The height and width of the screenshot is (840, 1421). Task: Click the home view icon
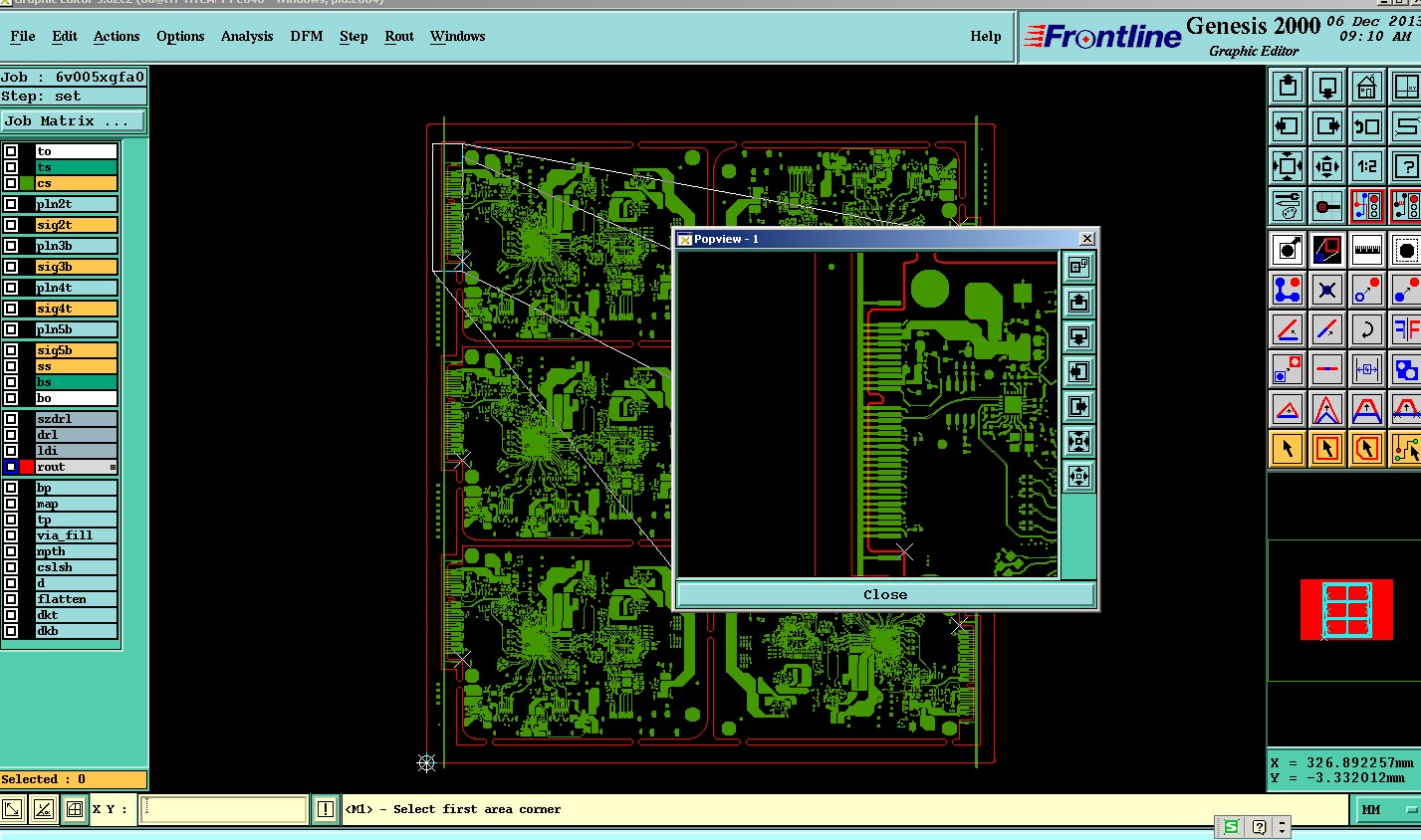point(1367,87)
